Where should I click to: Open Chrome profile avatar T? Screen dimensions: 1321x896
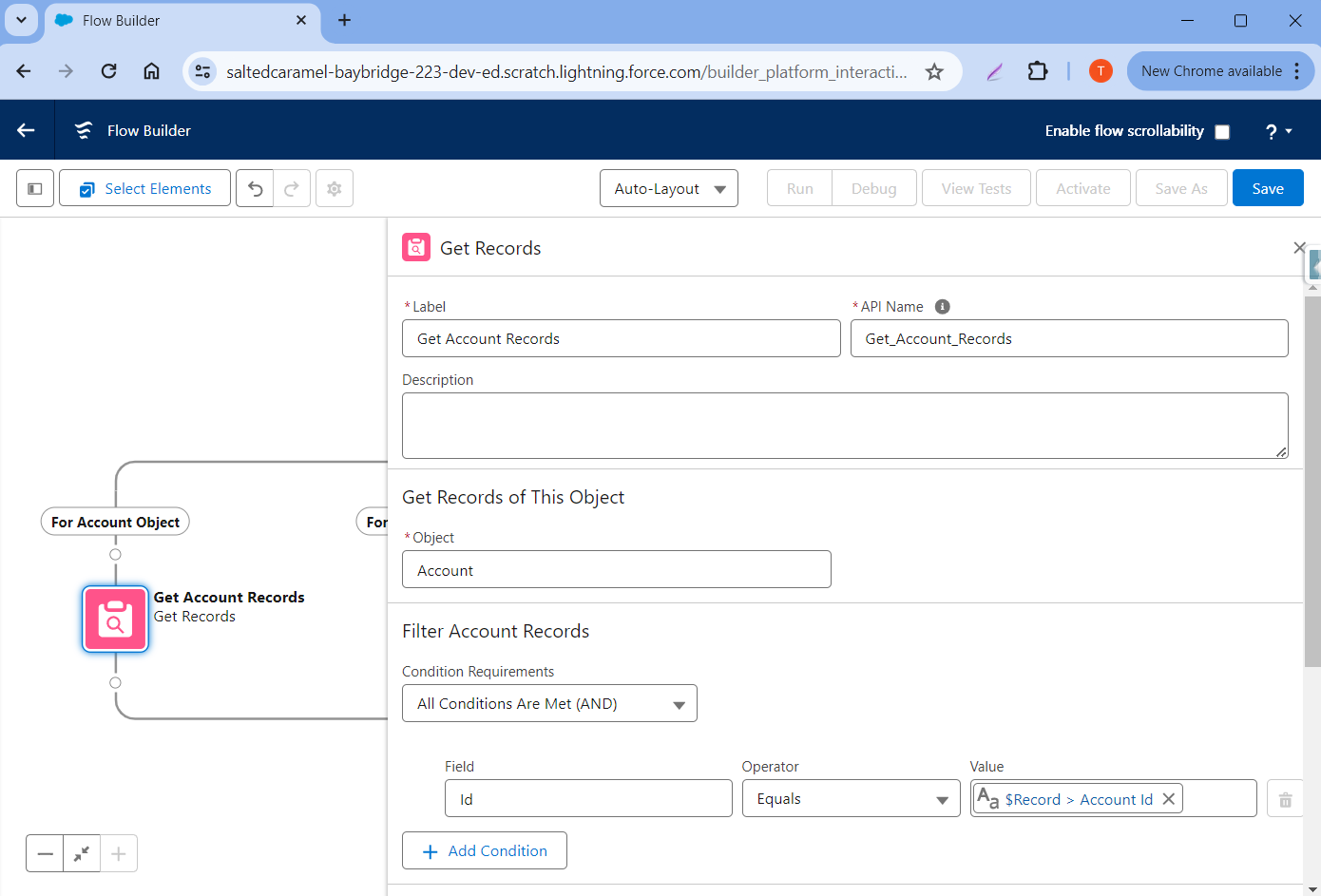pyautogui.click(x=1101, y=71)
